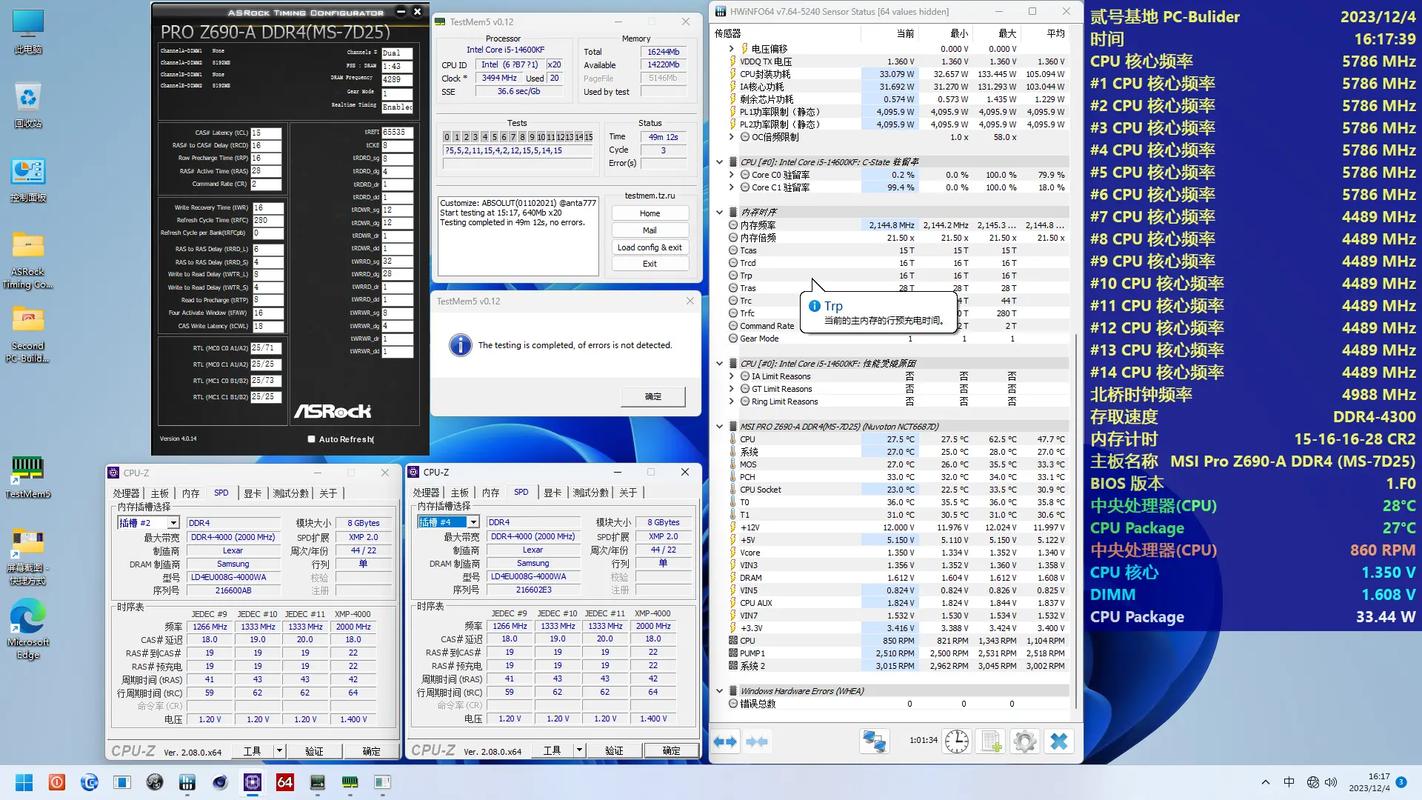Click the Exit button in TestMem5
The width and height of the screenshot is (1422, 800).
pos(650,264)
